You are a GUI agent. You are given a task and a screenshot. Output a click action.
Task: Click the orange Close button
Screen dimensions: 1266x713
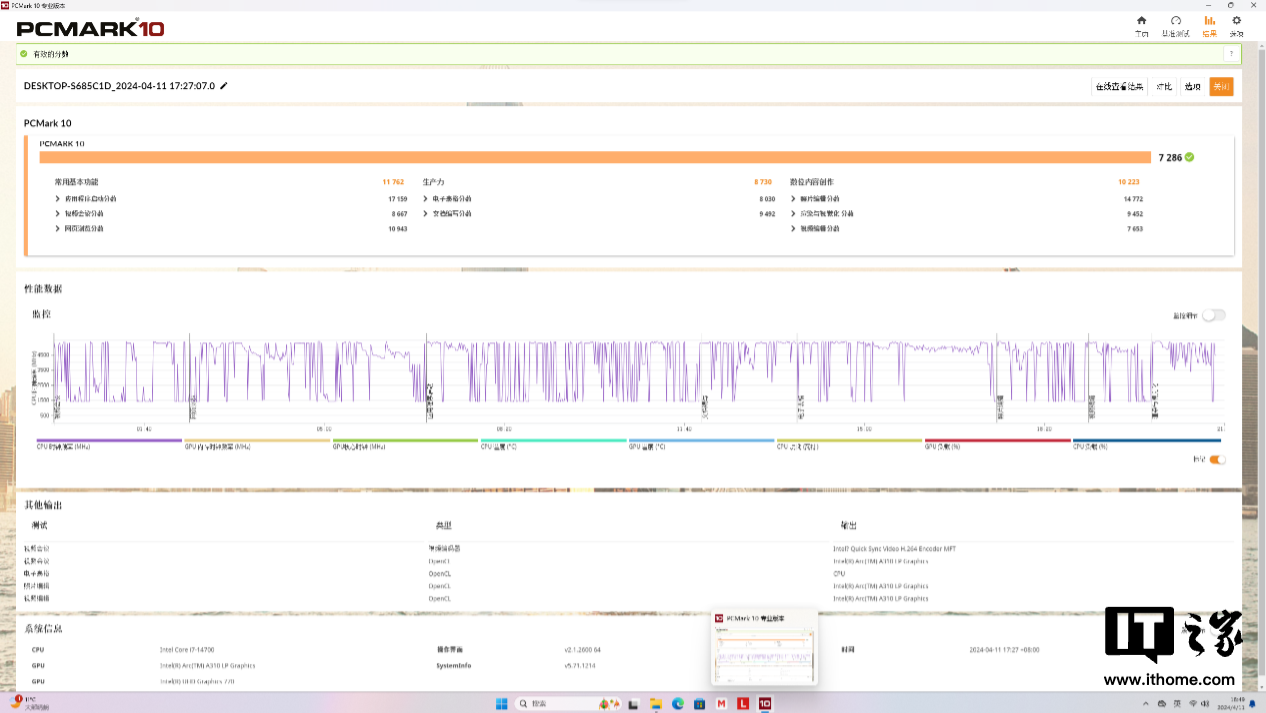[1221, 87]
